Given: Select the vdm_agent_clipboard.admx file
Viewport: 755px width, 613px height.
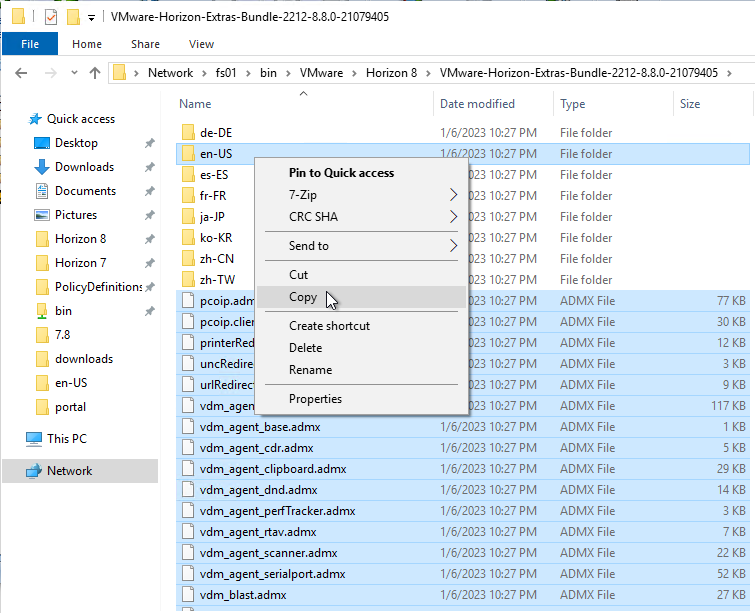Looking at the screenshot, I should tap(273, 469).
